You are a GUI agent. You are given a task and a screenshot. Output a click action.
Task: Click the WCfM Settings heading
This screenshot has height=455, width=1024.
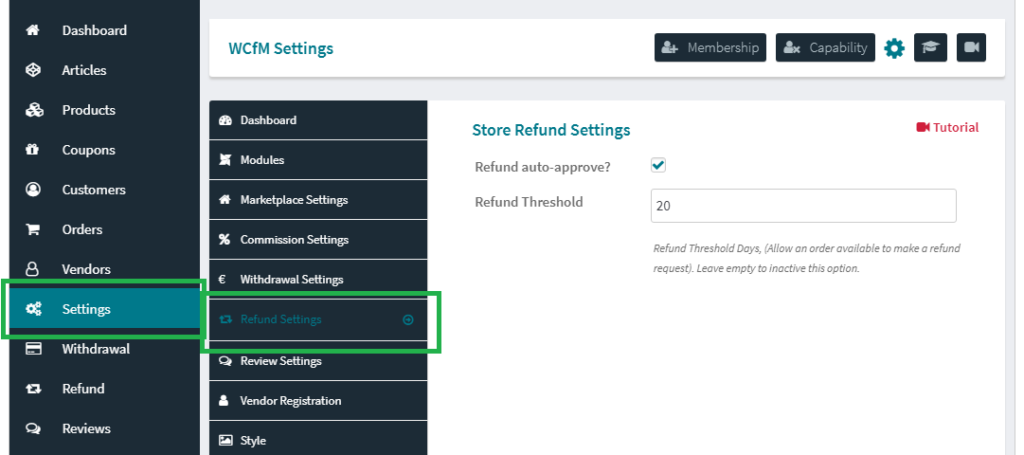(x=281, y=48)
